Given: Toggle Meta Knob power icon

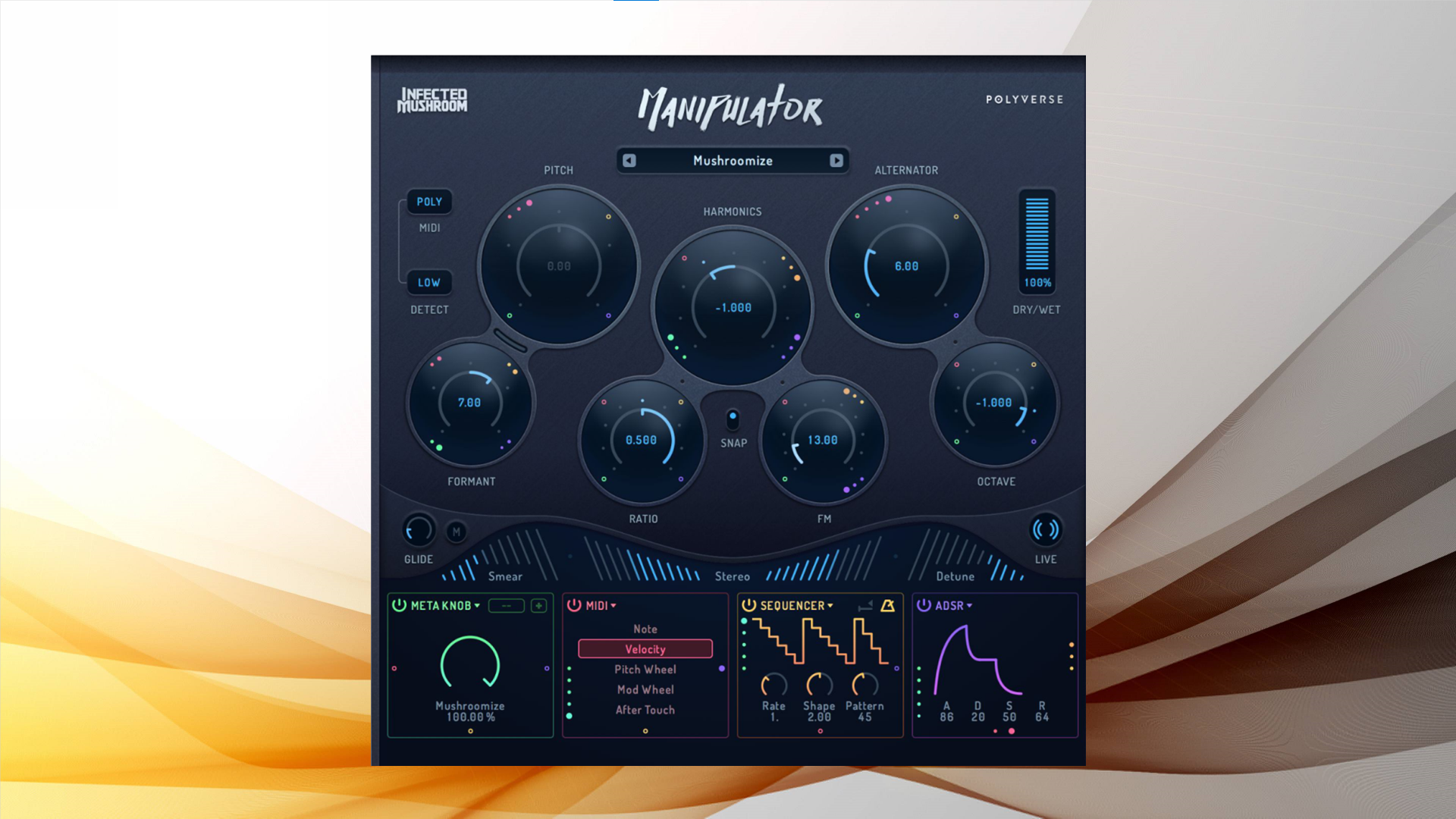Looking at the screenshot, I should tap(399, 605).
